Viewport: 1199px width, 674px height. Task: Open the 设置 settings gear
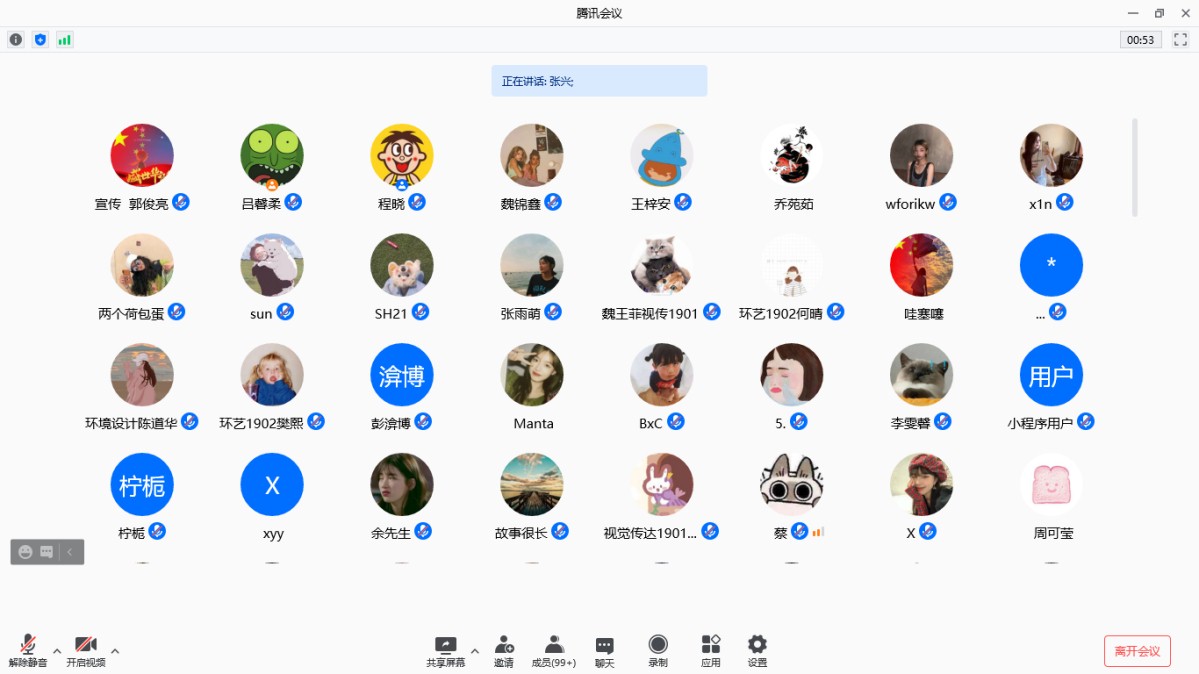[757, 651]
